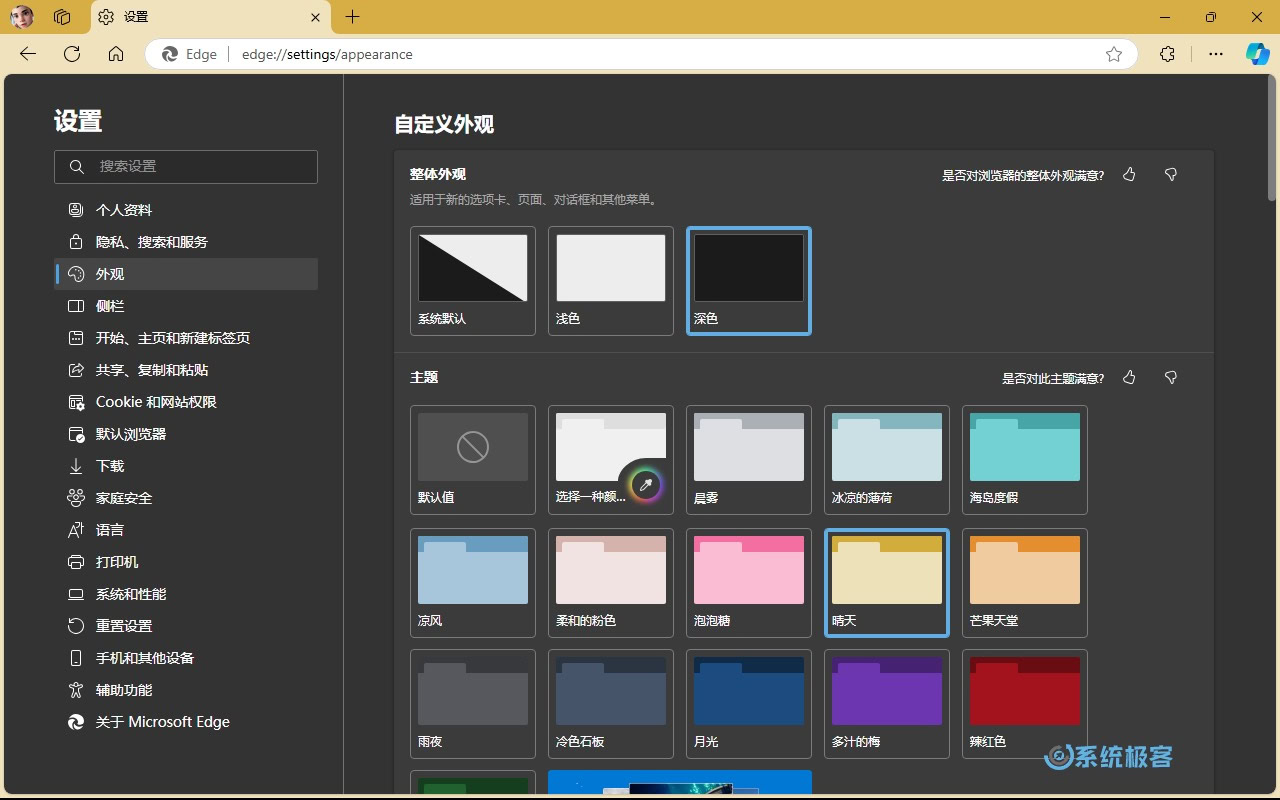Open 下载 settings

coord(186,466)
